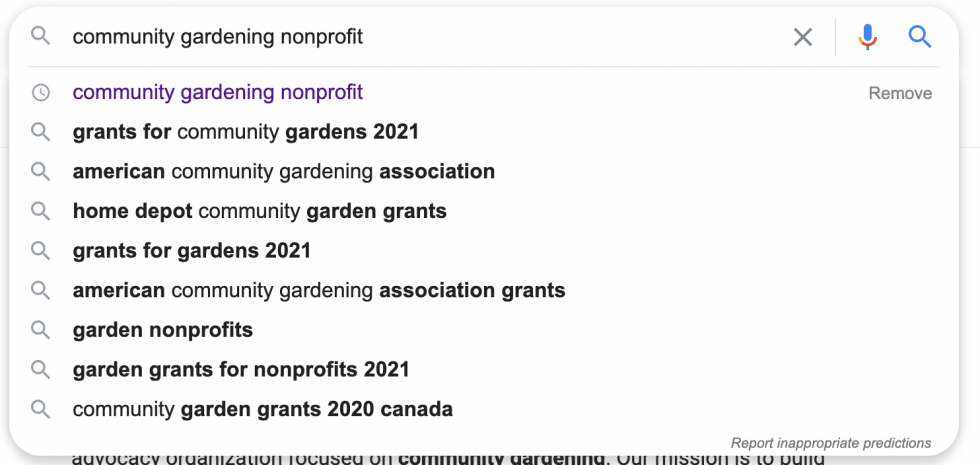Start voice search with the microphone icon
Screen dimensions: 980x465
click(868, 37)
